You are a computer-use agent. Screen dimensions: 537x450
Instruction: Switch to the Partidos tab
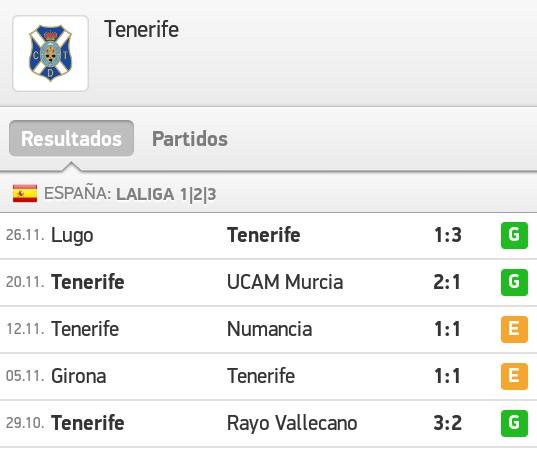(190, 139)
